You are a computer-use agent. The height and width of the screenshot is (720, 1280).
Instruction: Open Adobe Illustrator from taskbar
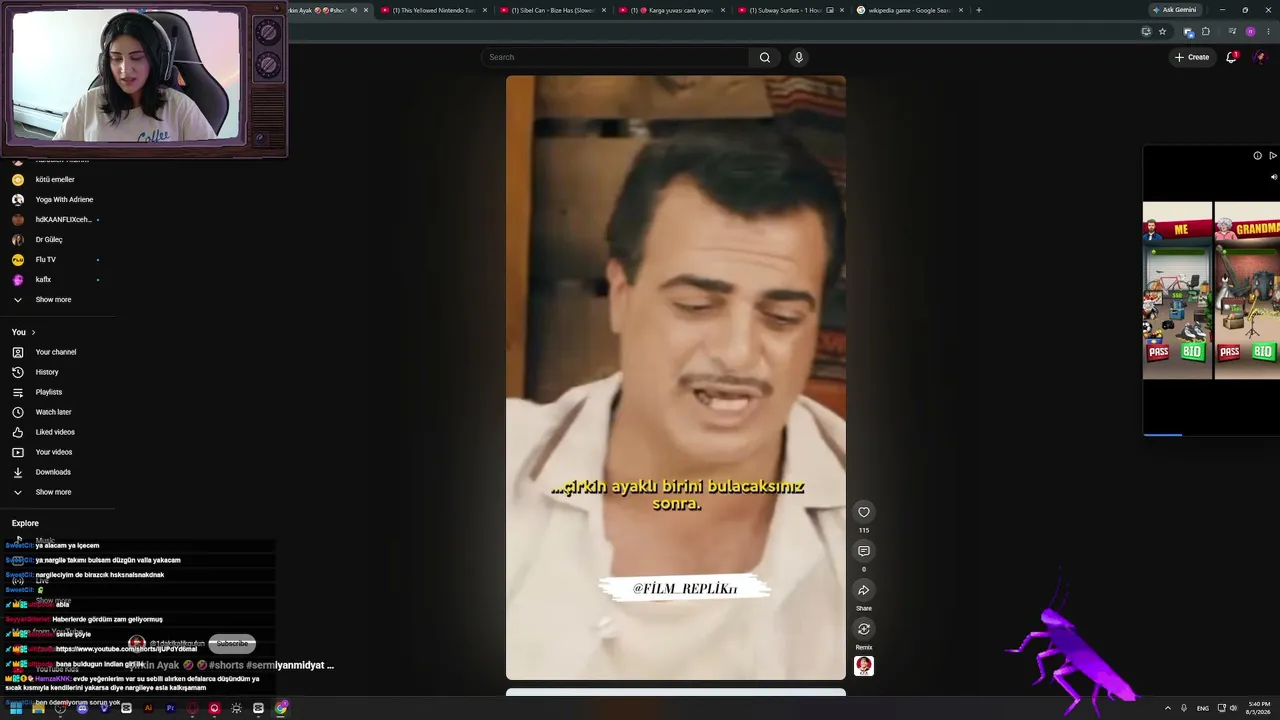pos(148,708)
